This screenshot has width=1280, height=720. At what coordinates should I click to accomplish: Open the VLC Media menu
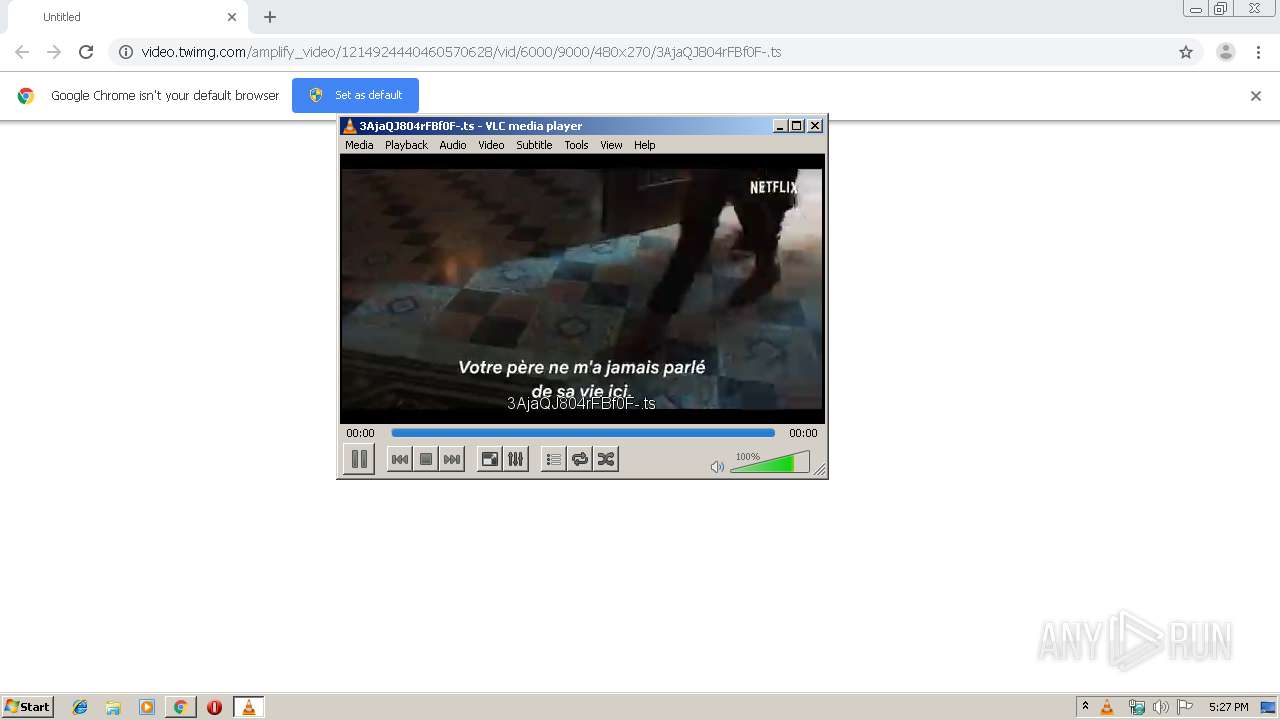pyautogui.click(x=359, y=145)
